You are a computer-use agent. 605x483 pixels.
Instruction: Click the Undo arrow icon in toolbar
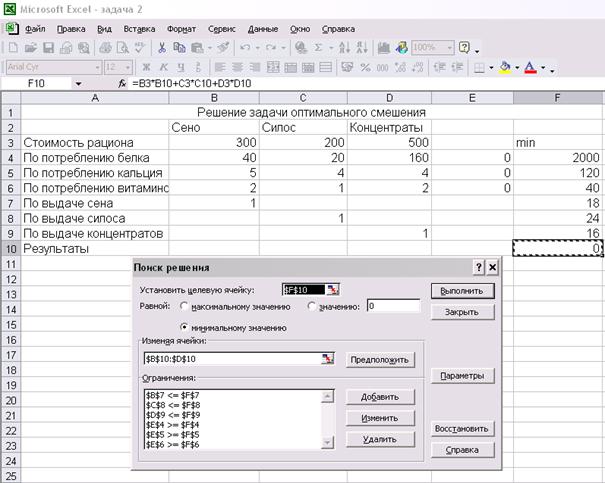(x=245, y=47)
